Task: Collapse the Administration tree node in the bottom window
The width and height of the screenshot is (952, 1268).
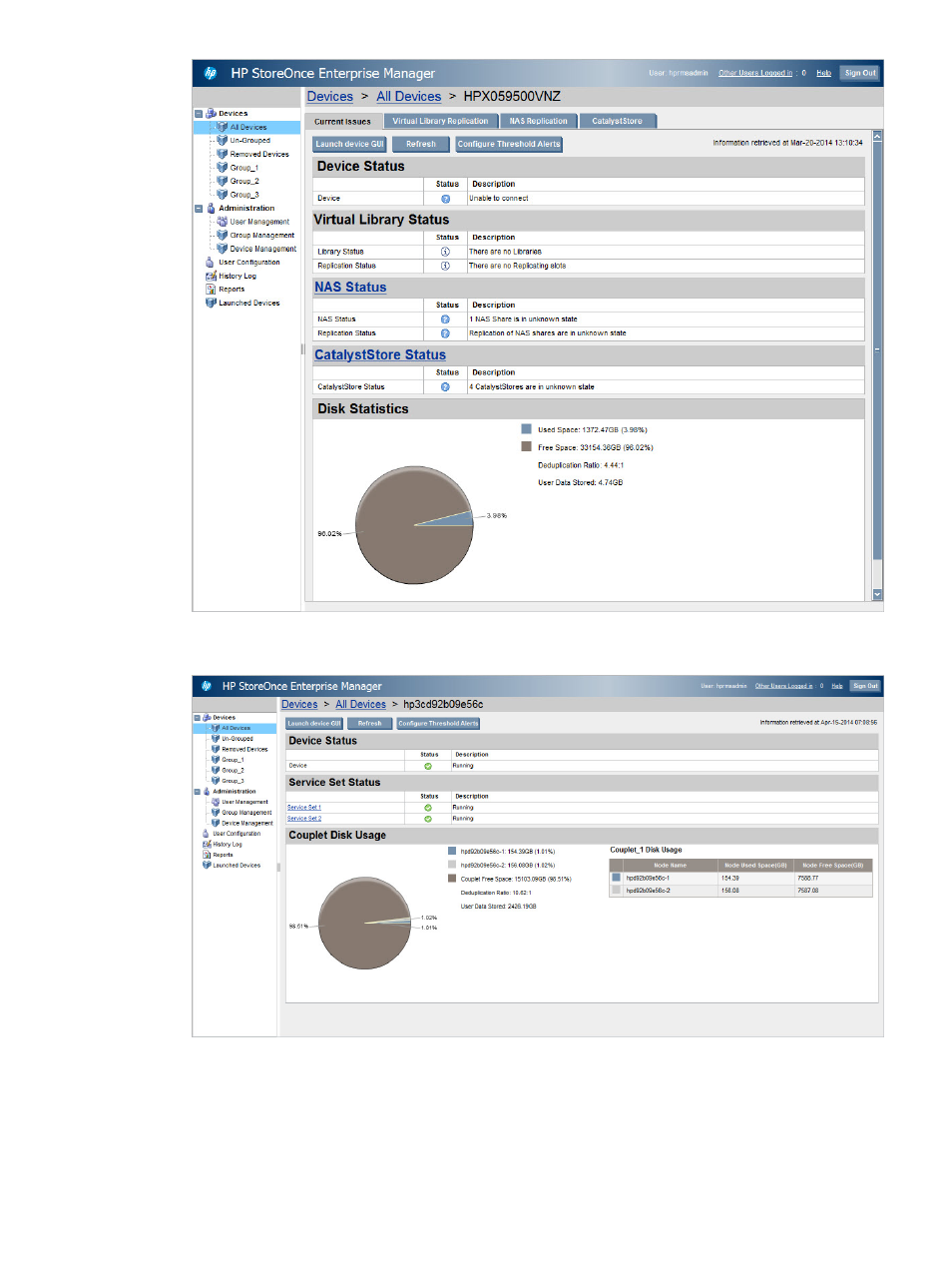Action: (197, 792)
